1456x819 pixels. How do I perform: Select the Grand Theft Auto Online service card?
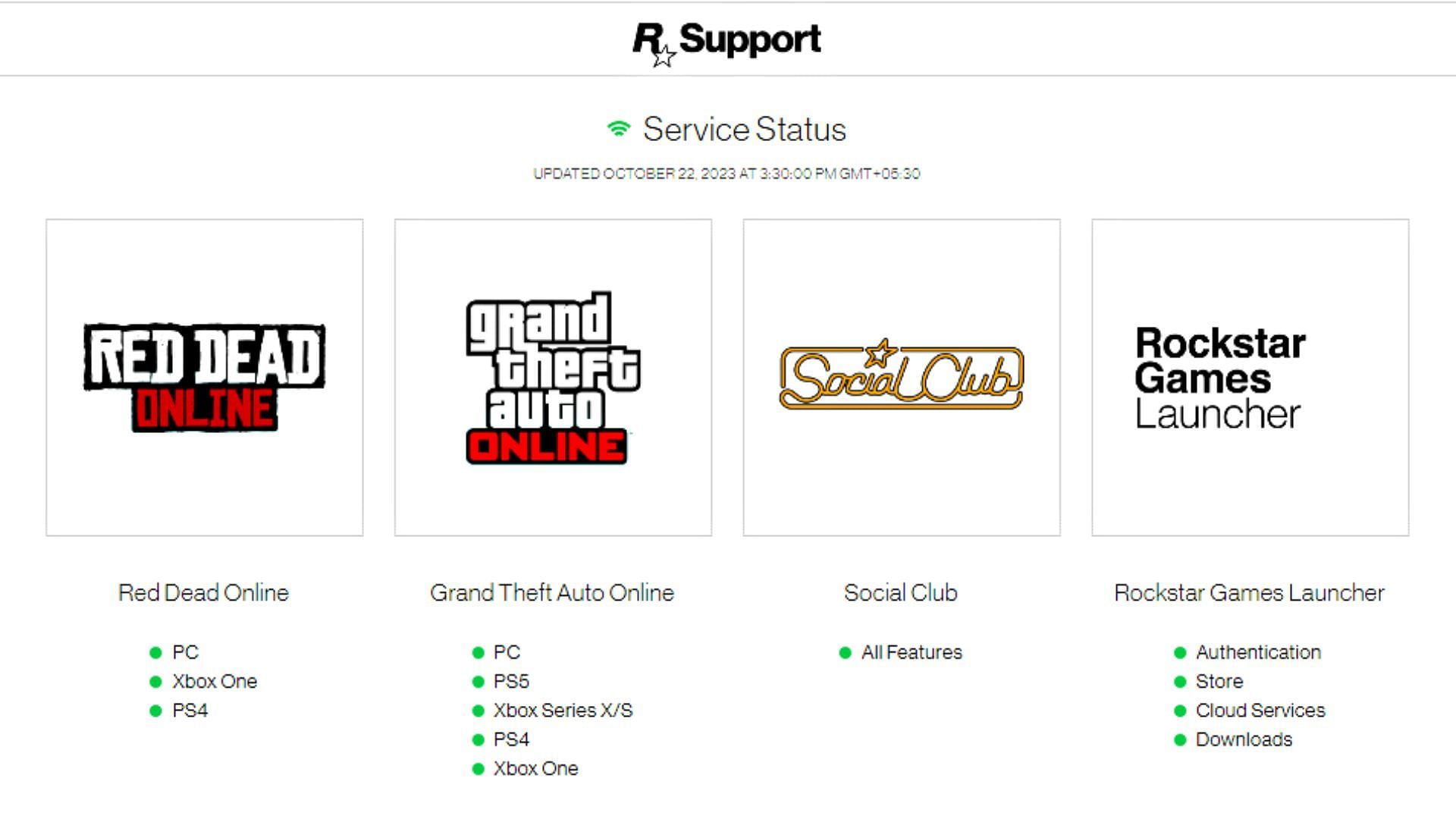tap(553, 378)
